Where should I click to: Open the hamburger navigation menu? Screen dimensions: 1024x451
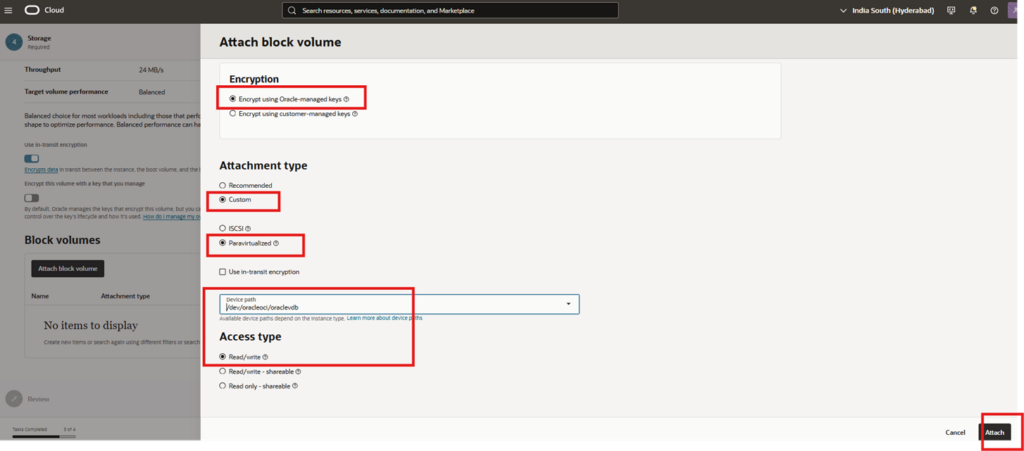(9, 10)
